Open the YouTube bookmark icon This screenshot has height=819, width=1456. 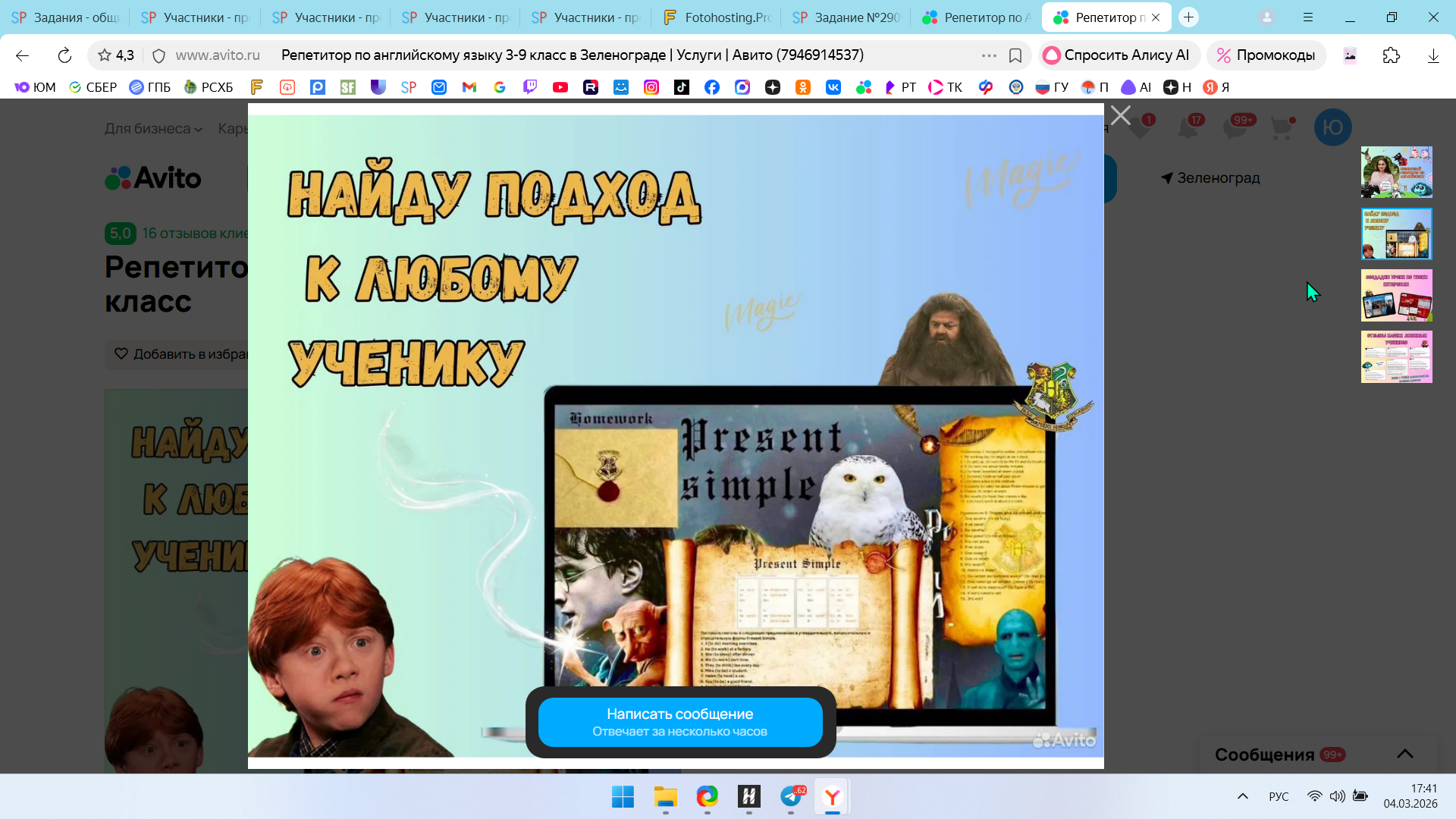pyautogui.click(x=560, y=87)
